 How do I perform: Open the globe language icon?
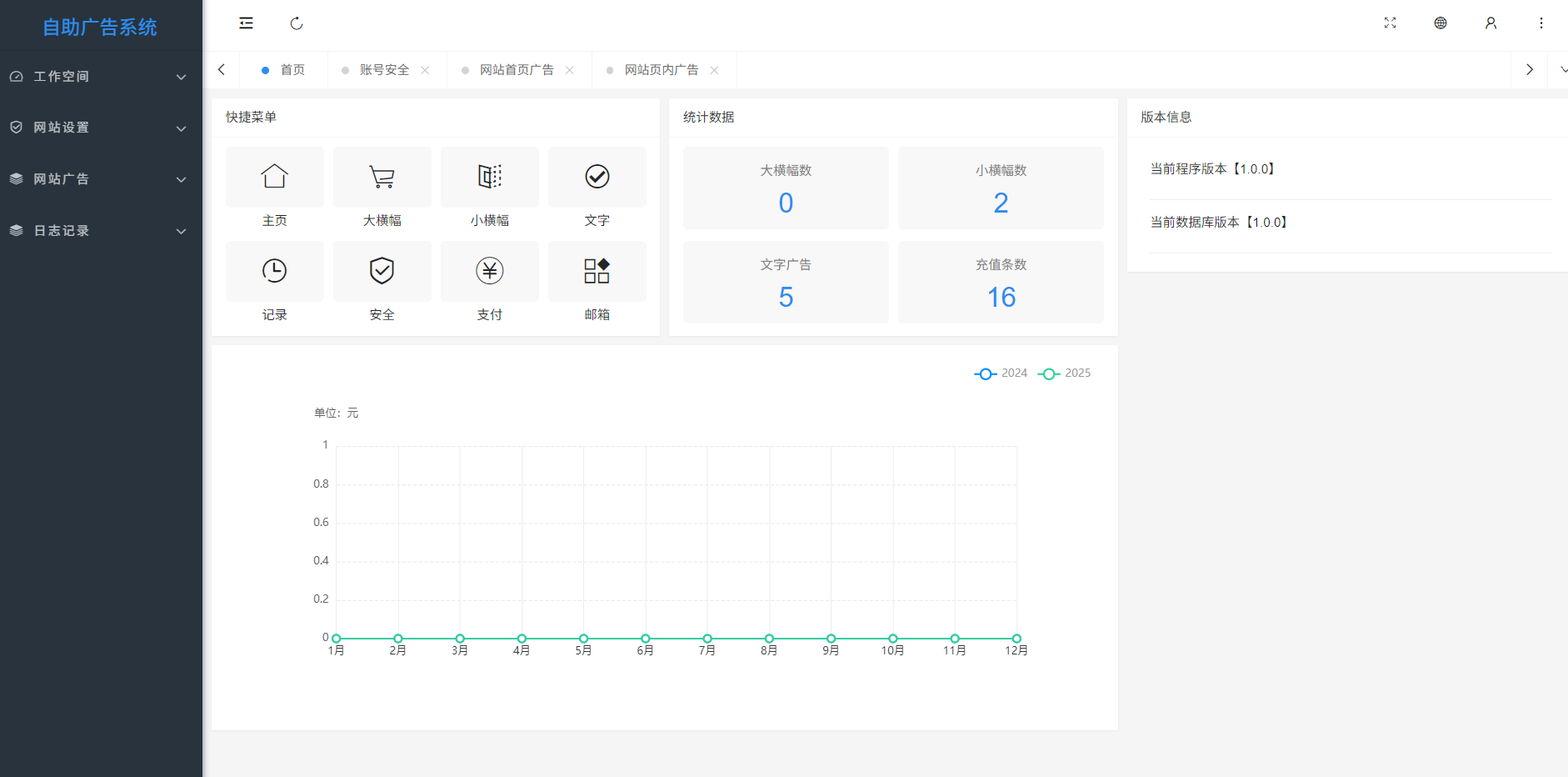(1441, 23)
